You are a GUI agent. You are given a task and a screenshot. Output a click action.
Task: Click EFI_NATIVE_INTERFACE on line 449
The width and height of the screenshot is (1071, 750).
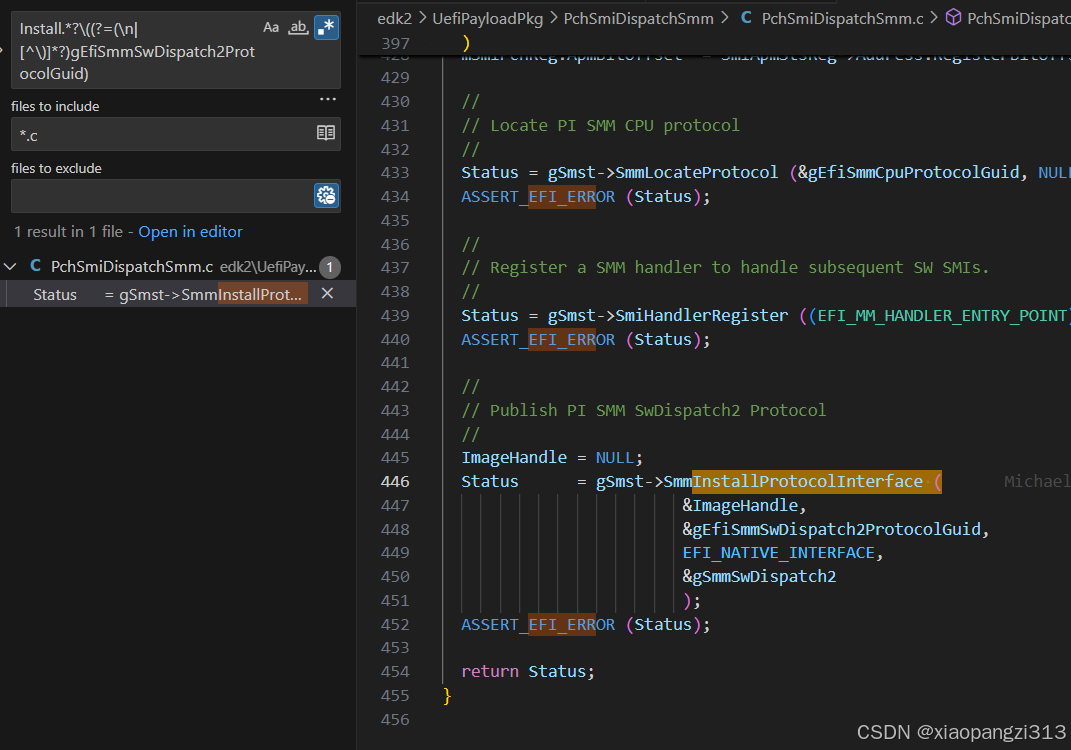(x=778, y=553)
